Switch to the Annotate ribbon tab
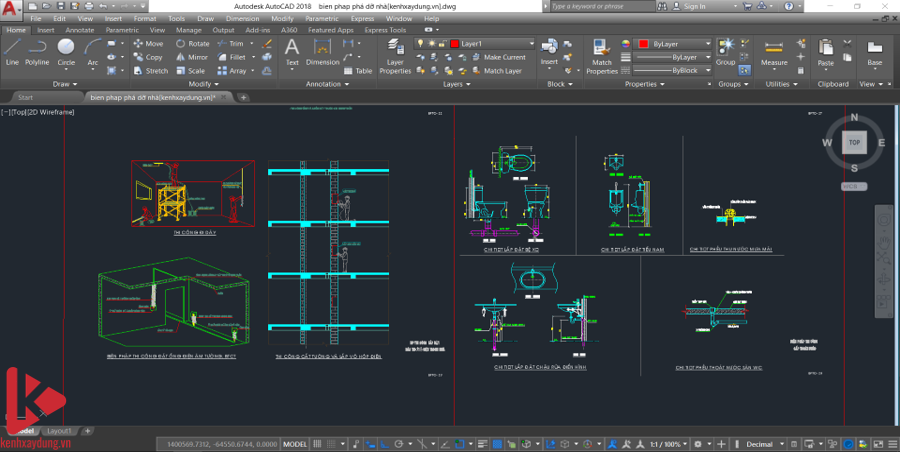The image size is (900, 452). point(78,30)
